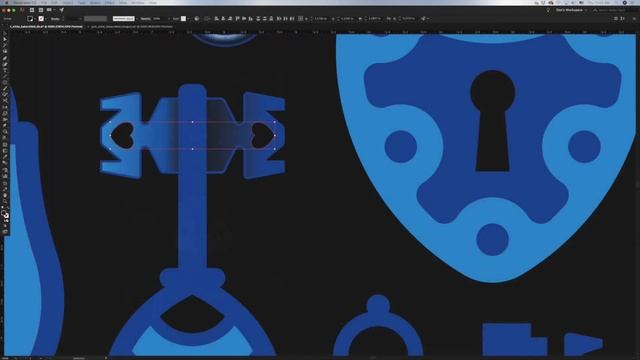
Task: Click the panel options icon at control bar right end
Action: click(x=634, y=18)
